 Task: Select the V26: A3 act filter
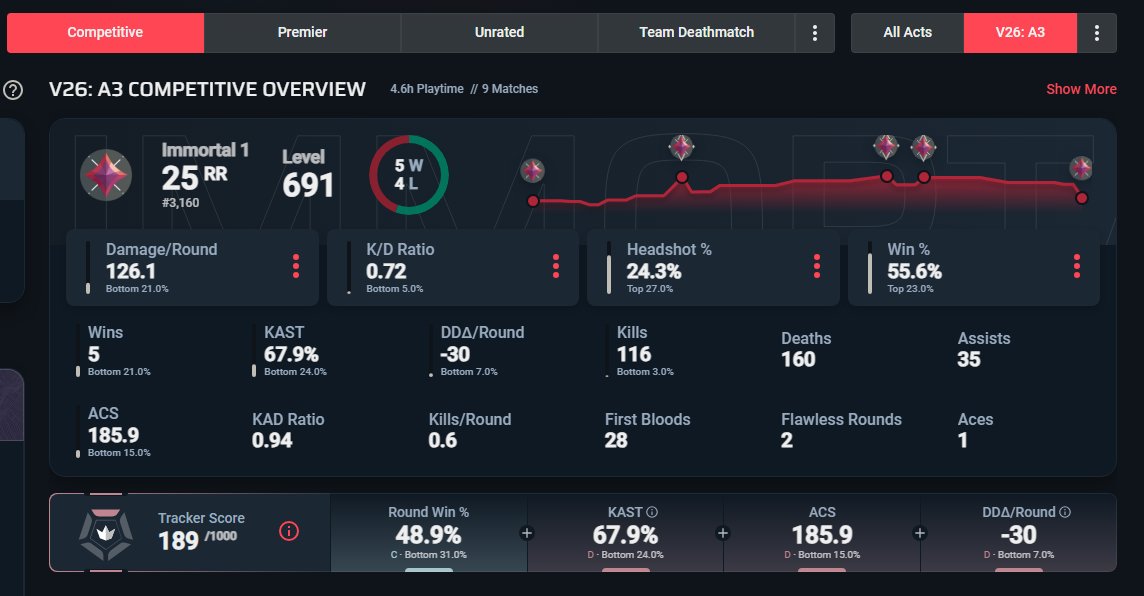coord(1020,33)
